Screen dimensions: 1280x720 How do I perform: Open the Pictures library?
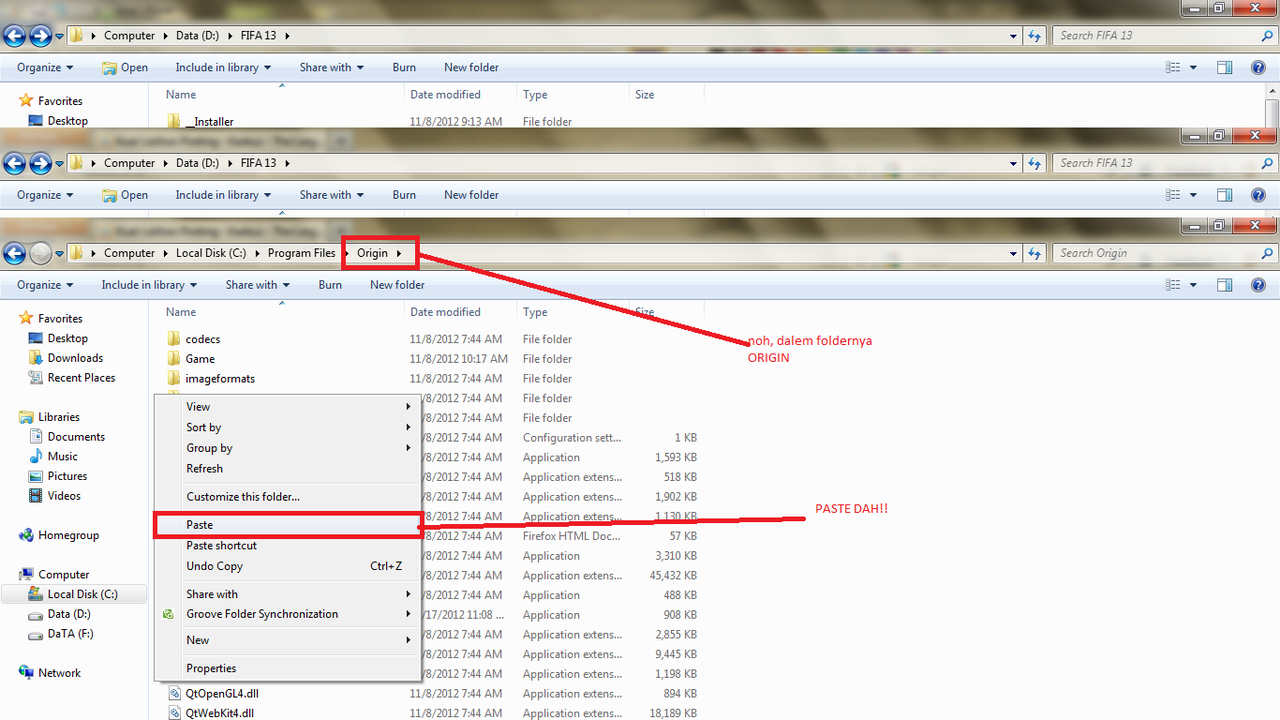pos(67,476)
